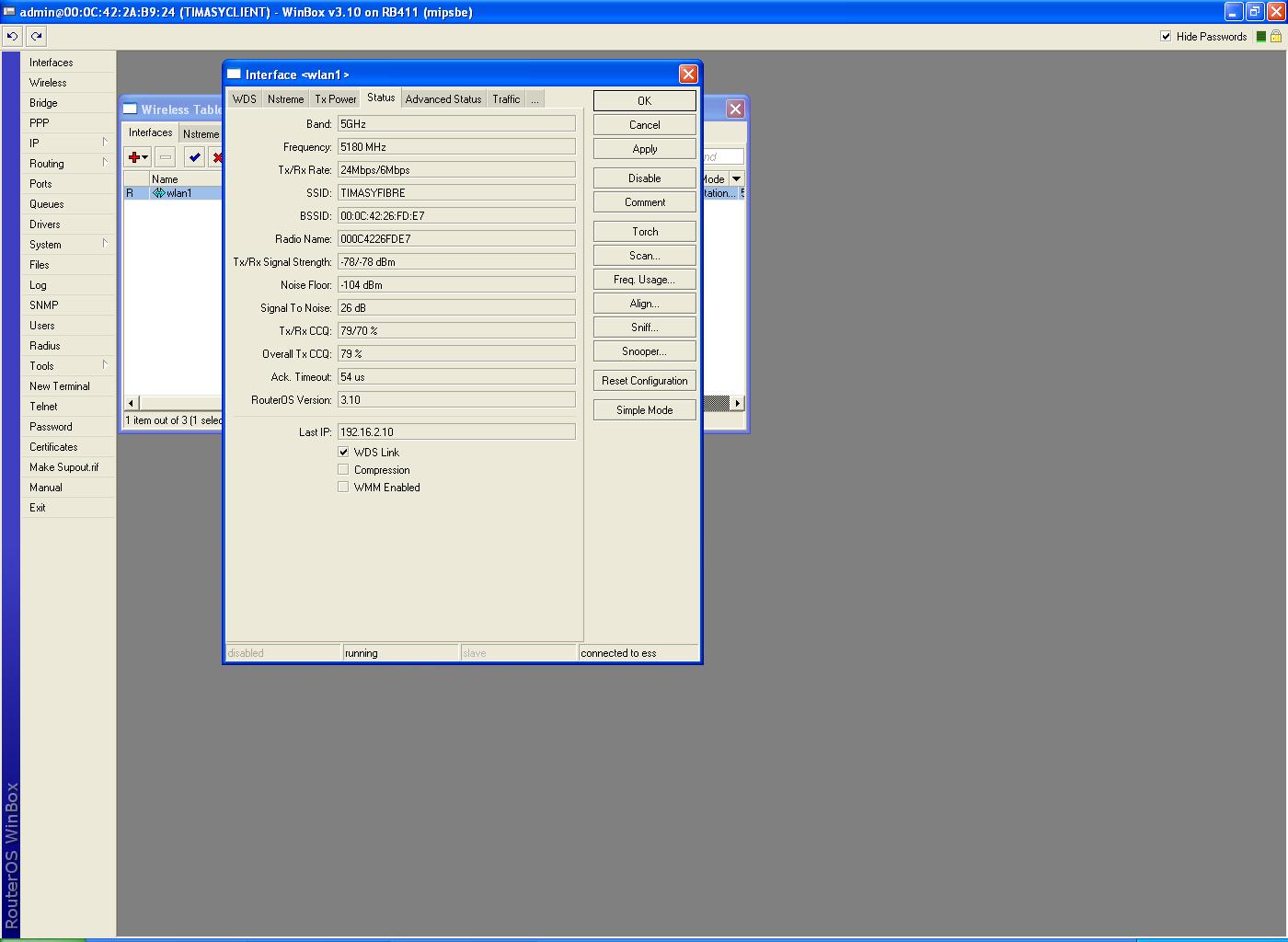Click the Disable button in the wlan1 dialog

tap(645, 178)
